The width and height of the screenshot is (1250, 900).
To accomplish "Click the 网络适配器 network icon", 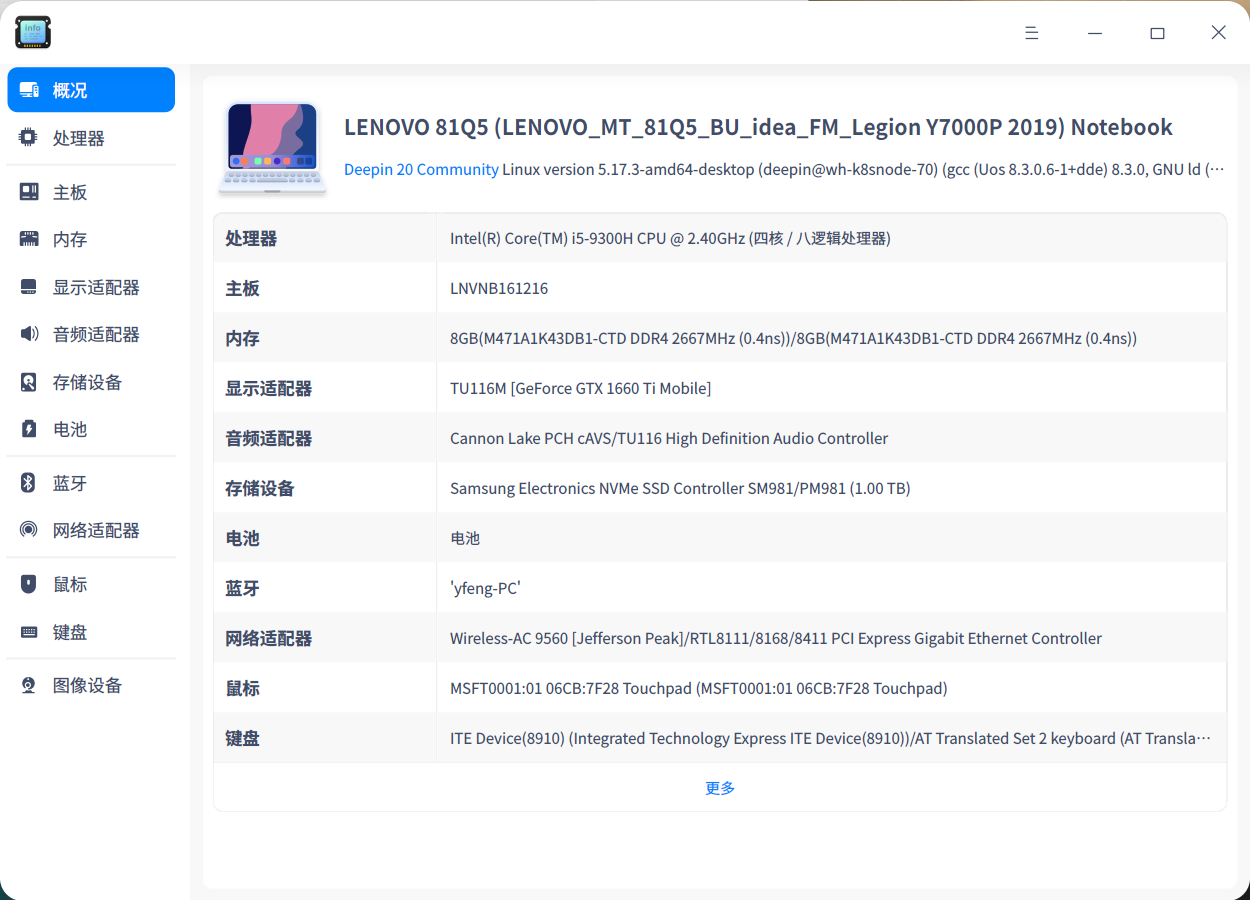I will (29, 530).
